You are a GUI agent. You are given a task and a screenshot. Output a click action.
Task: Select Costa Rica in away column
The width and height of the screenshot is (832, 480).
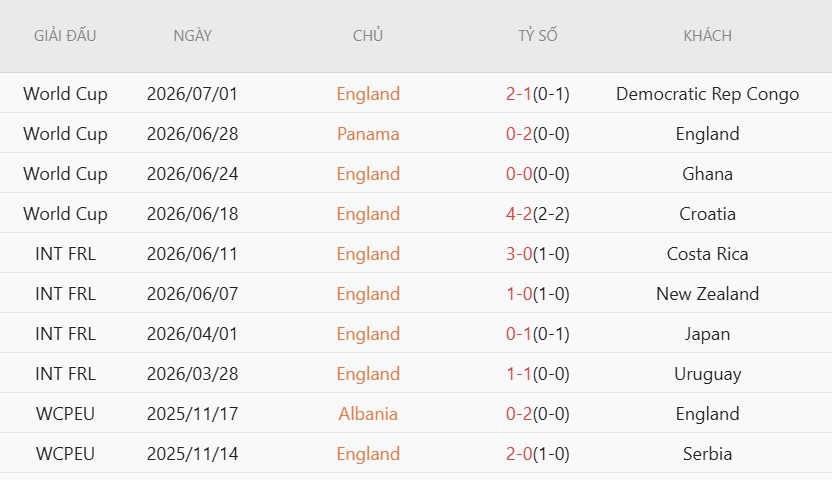pos(707,254)
